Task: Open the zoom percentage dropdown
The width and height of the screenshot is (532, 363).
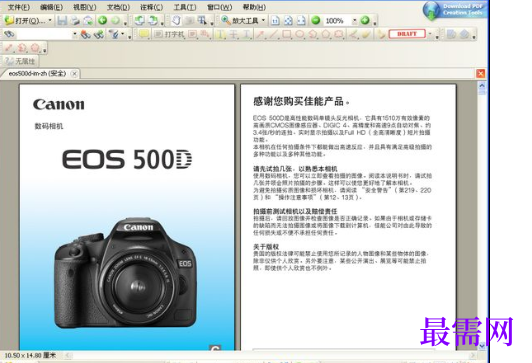Action: [x=354, y=21]
